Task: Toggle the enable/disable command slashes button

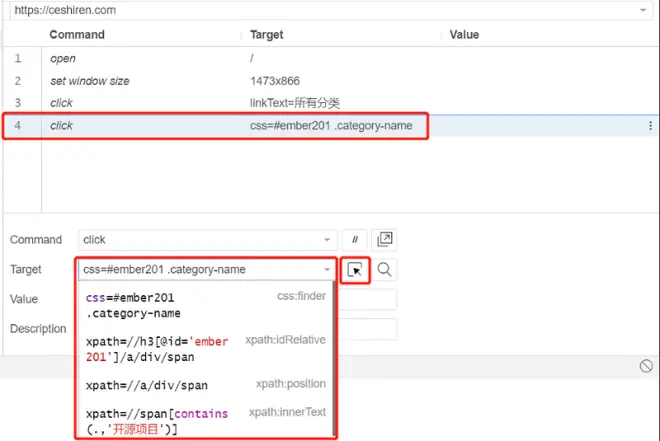Action: [x=354, y=240]
